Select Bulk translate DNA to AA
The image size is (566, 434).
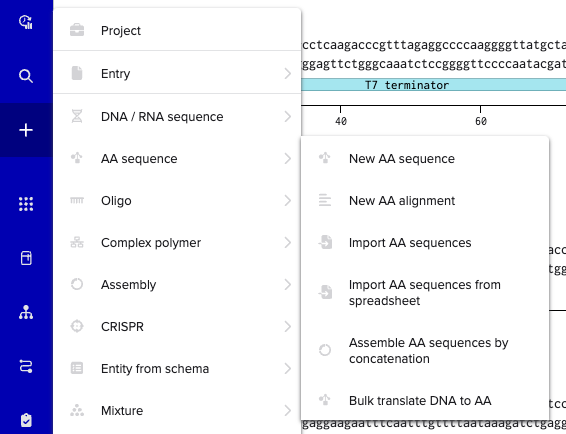tap(425, 400)
